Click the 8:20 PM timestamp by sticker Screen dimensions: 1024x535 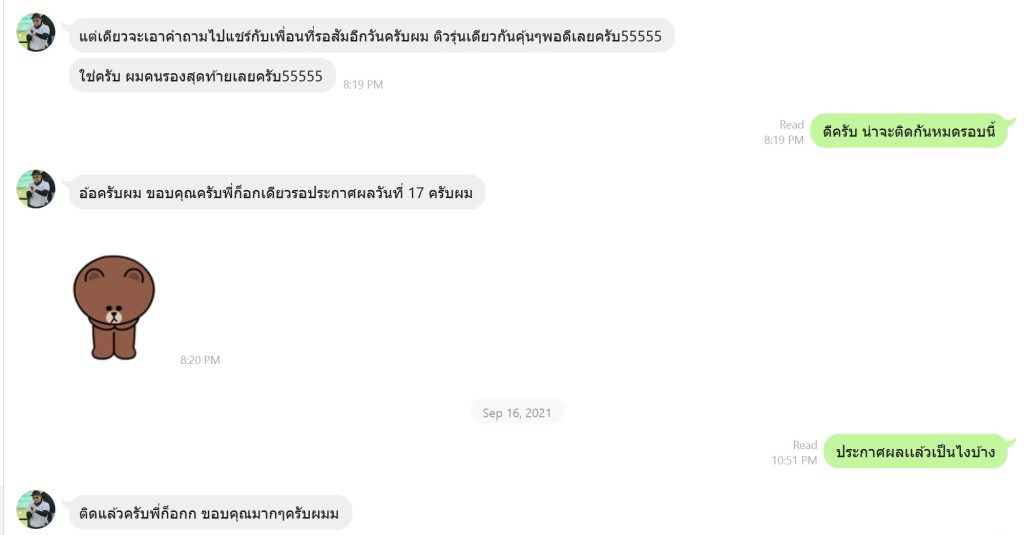(x=200, y=360)
